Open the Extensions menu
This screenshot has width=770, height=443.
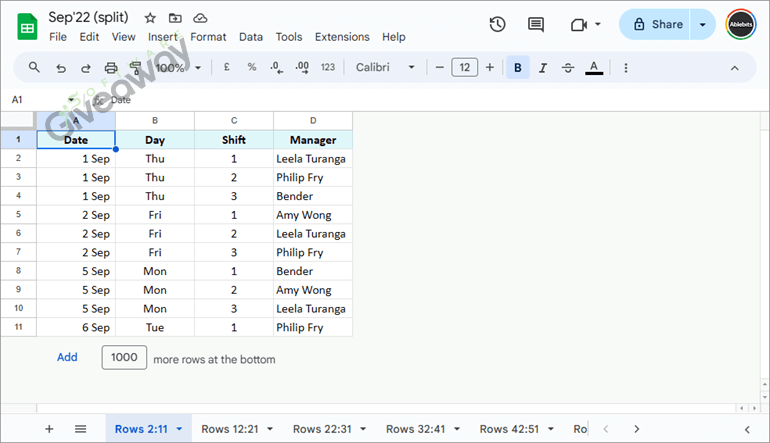pos(342,37)
